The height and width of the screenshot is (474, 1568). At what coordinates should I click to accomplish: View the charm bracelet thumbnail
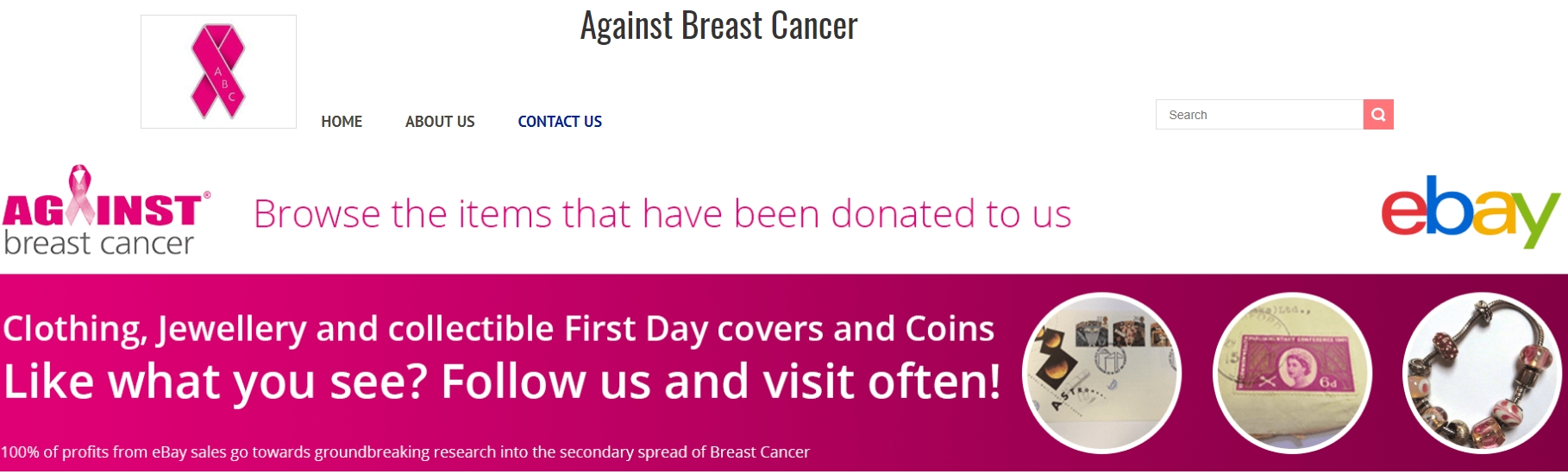1483,373
